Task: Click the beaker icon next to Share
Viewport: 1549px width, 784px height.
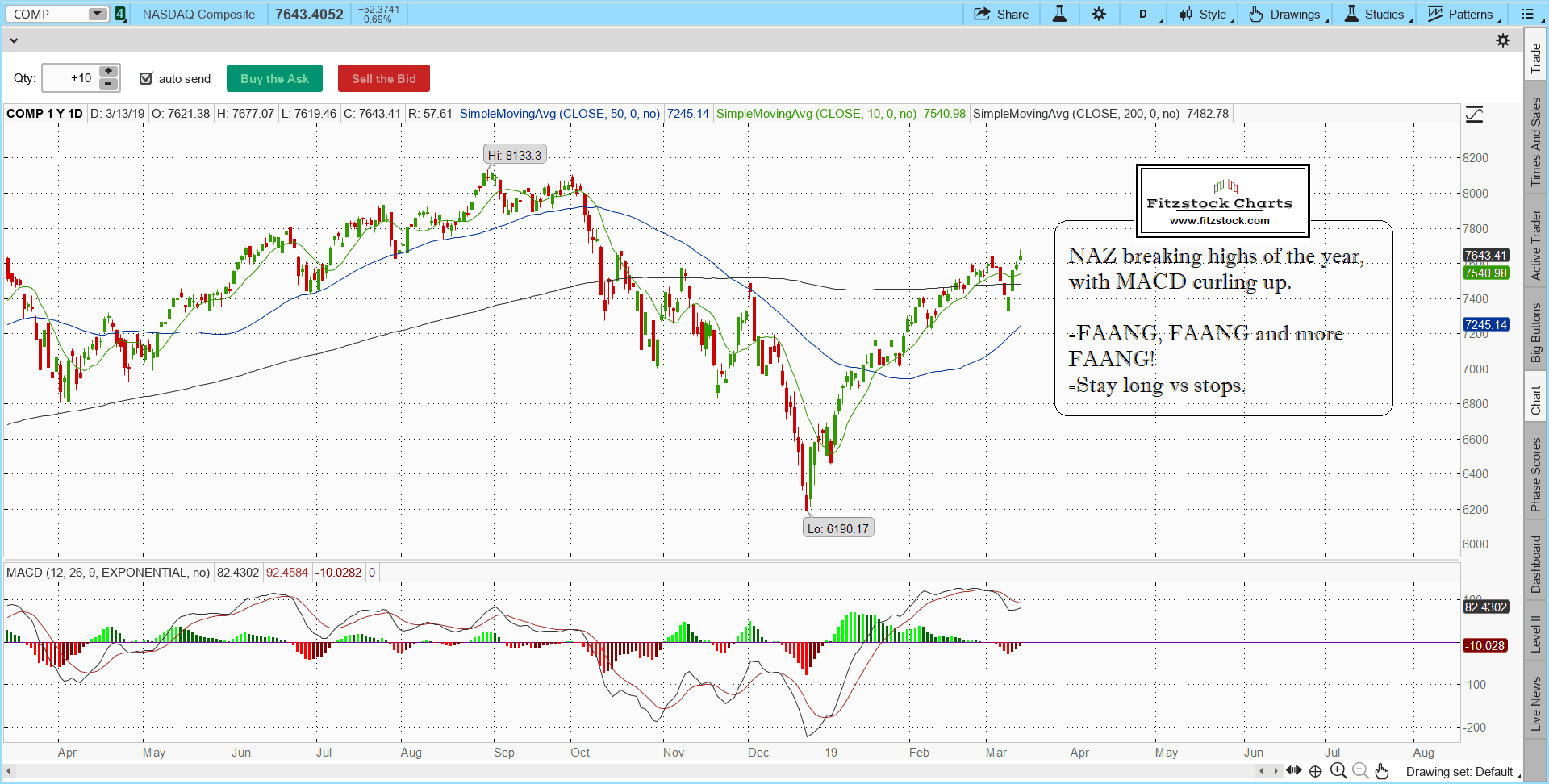Action: [1059, 15]
